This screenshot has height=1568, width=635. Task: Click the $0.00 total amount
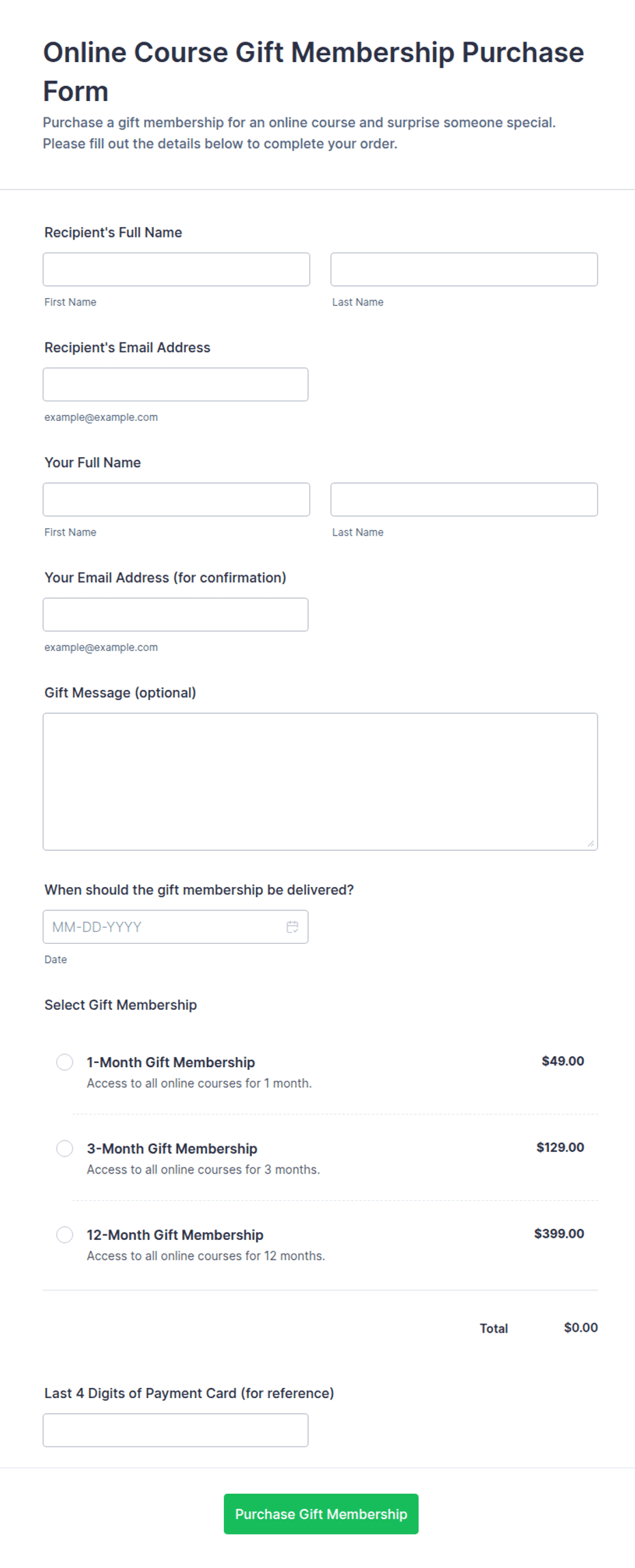point(581,1327)
